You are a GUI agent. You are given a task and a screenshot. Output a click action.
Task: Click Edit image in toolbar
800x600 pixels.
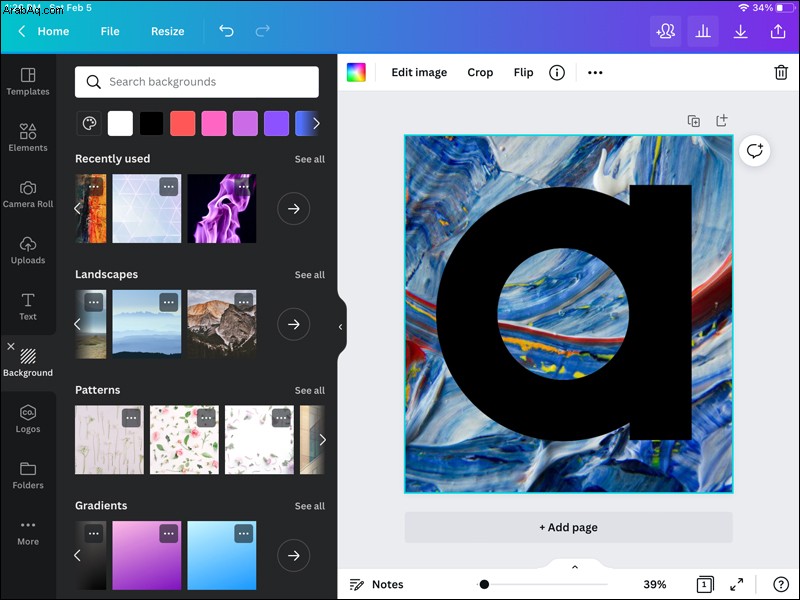[419, 72]
